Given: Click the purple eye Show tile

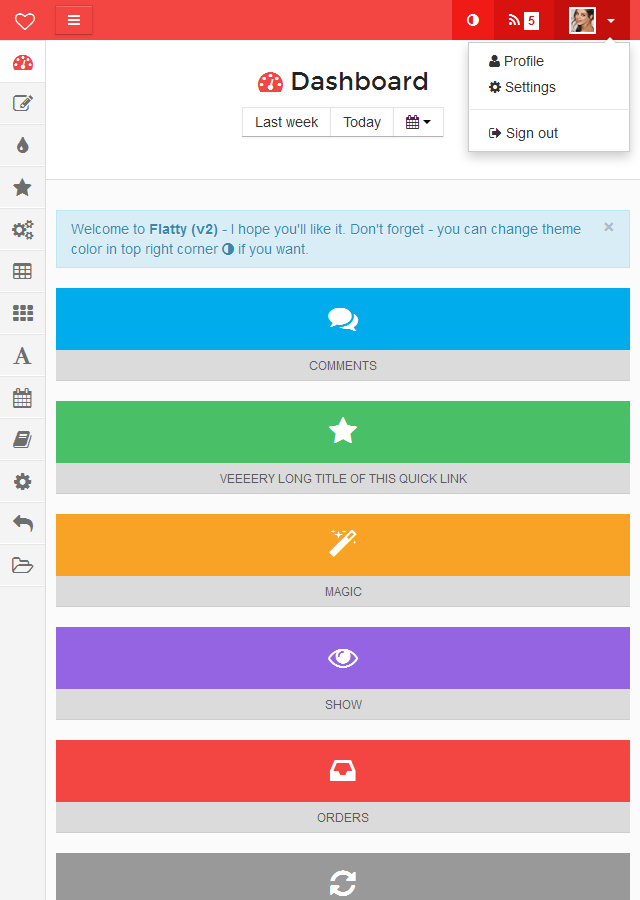Looking at the screenshot, I should pos(343,658).
